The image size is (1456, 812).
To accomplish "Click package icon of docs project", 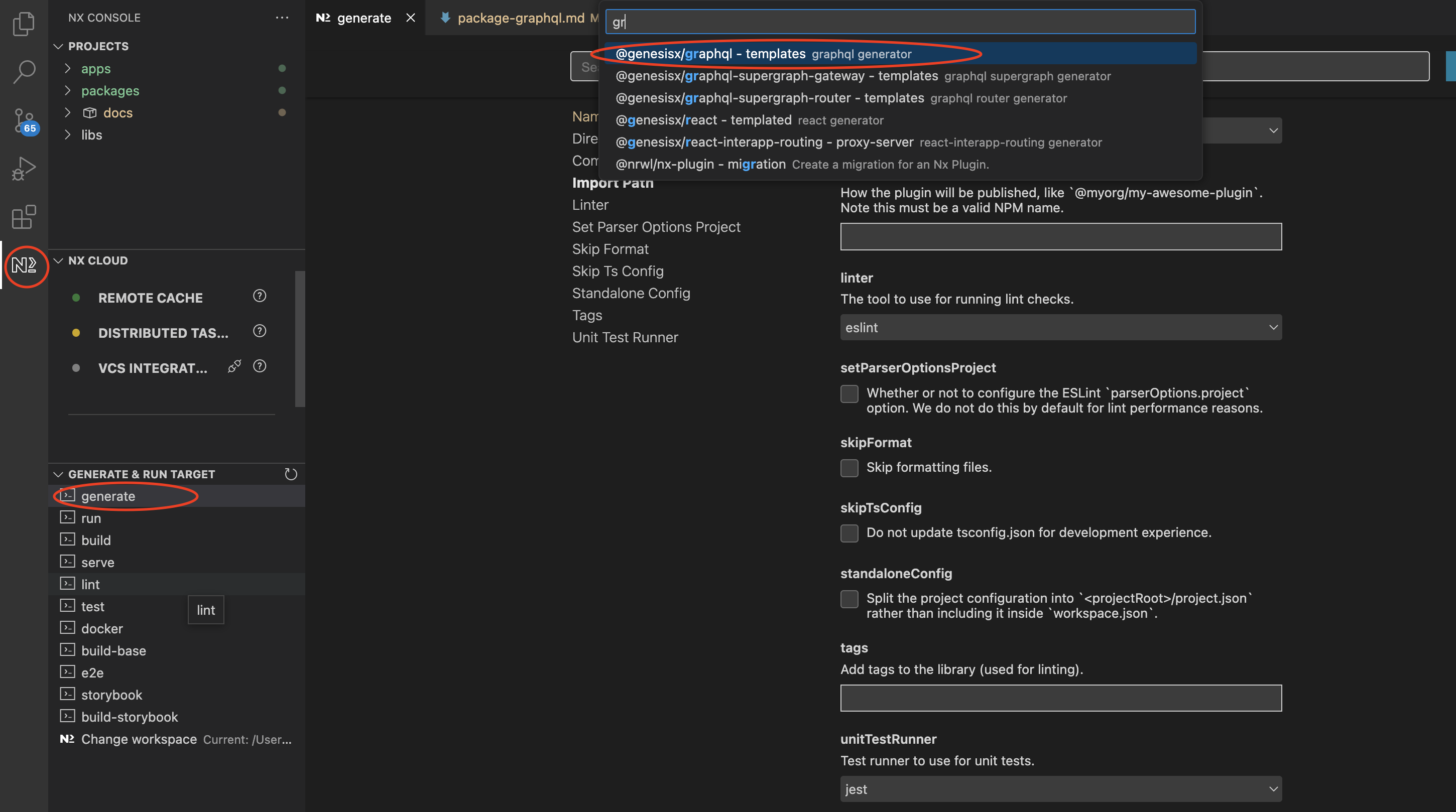I will point(90,113).
